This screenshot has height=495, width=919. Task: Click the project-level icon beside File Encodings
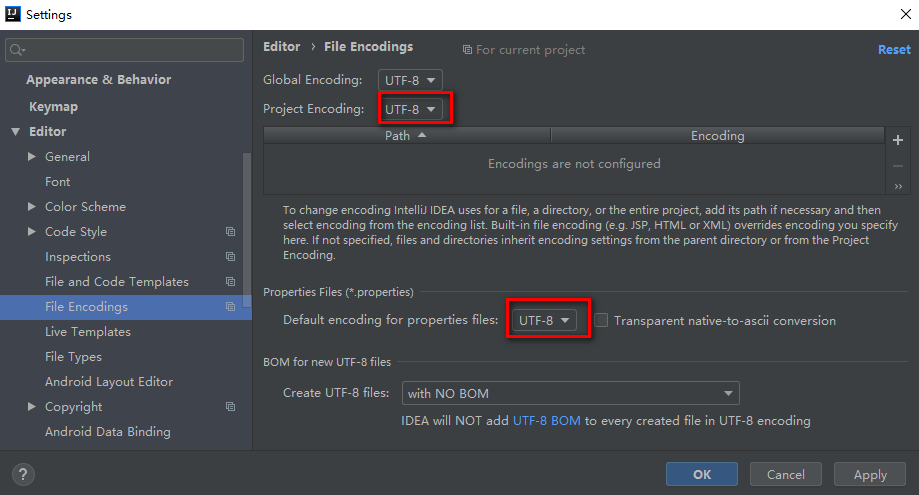(231, 307)
